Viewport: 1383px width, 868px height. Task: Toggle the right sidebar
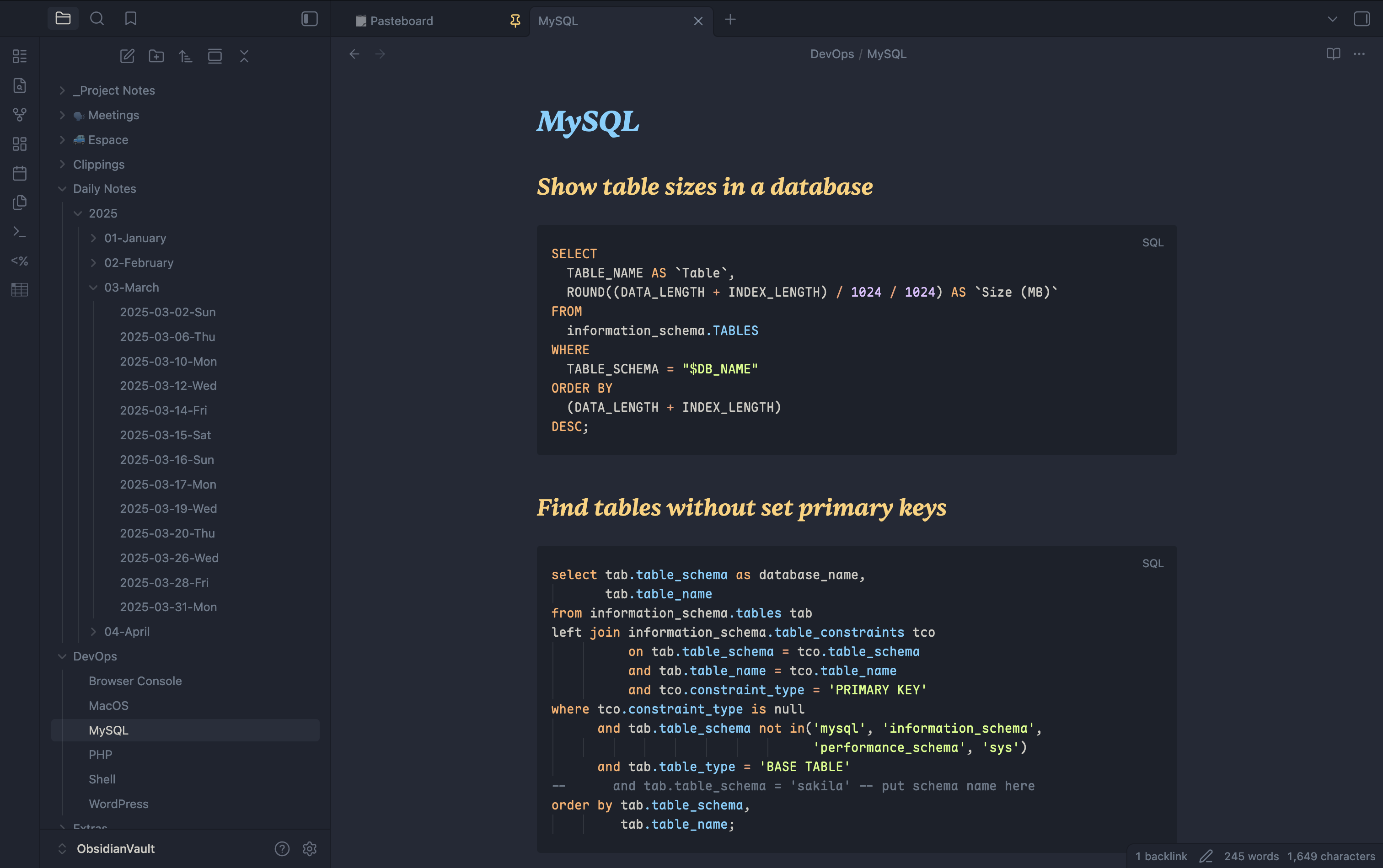[1362, 19]
